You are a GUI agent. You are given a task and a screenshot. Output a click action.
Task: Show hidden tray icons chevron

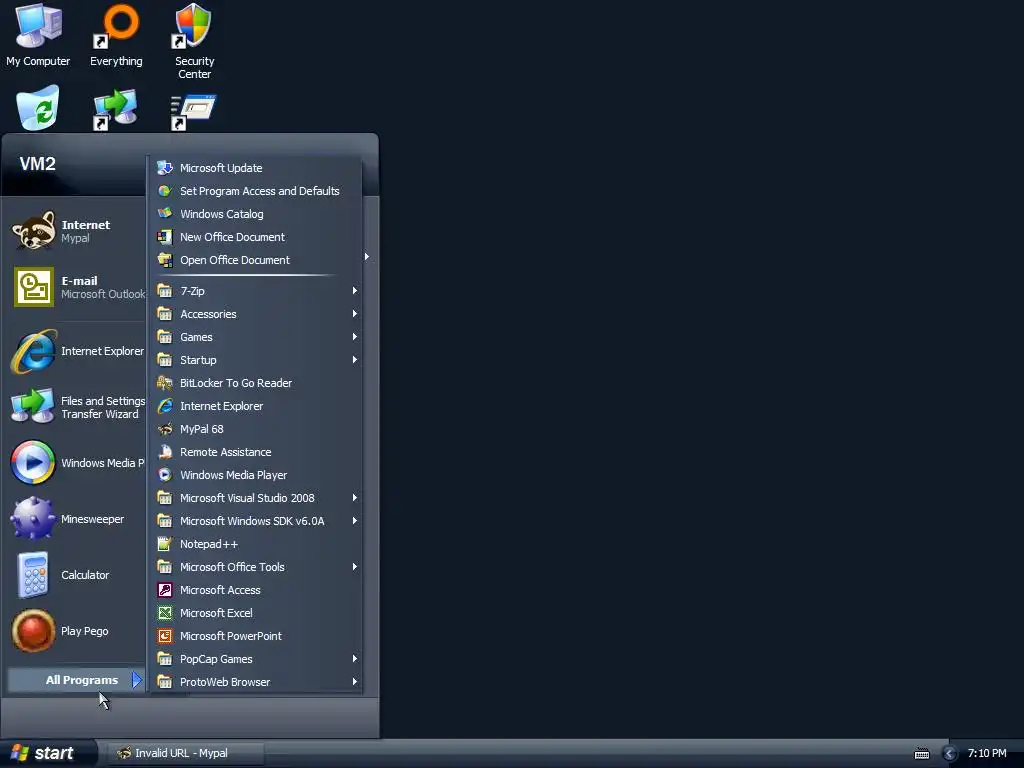coord(949,754)
